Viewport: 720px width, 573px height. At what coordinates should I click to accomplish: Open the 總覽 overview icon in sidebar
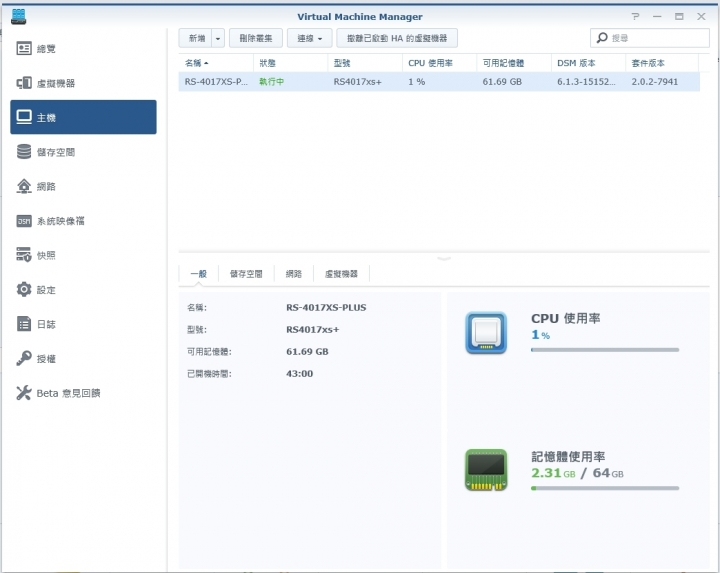(x=24, y=48)
